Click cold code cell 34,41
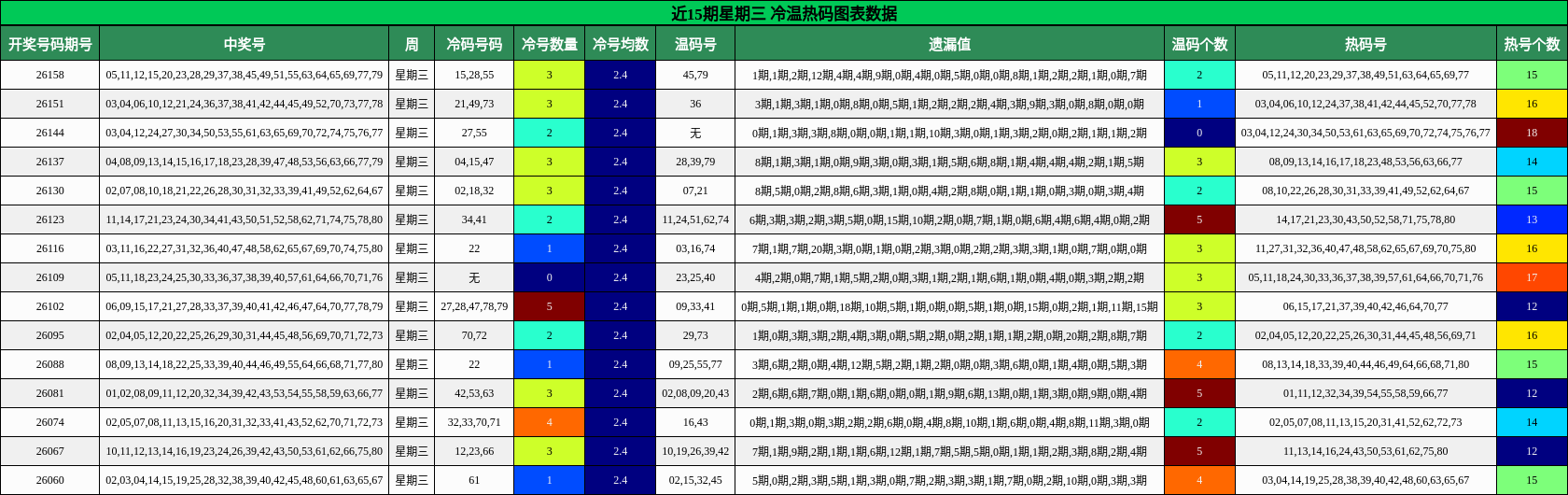 point(474,219)
